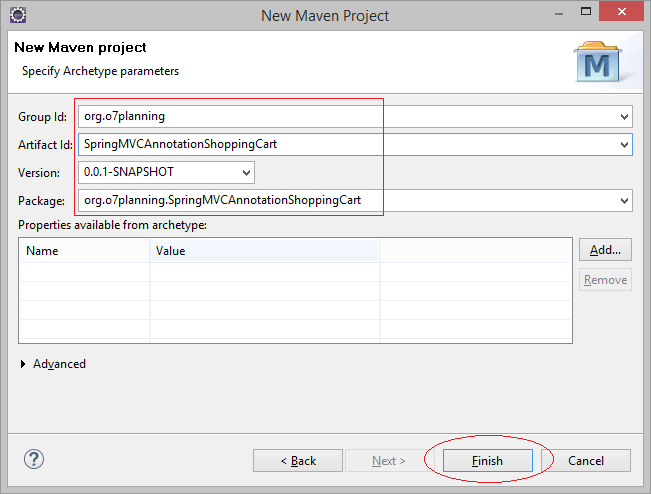The height and width of the screenshot is (494, 651).
Task: Click 'Specify Archetype parameters' subtitle
Action: point(100,71)
